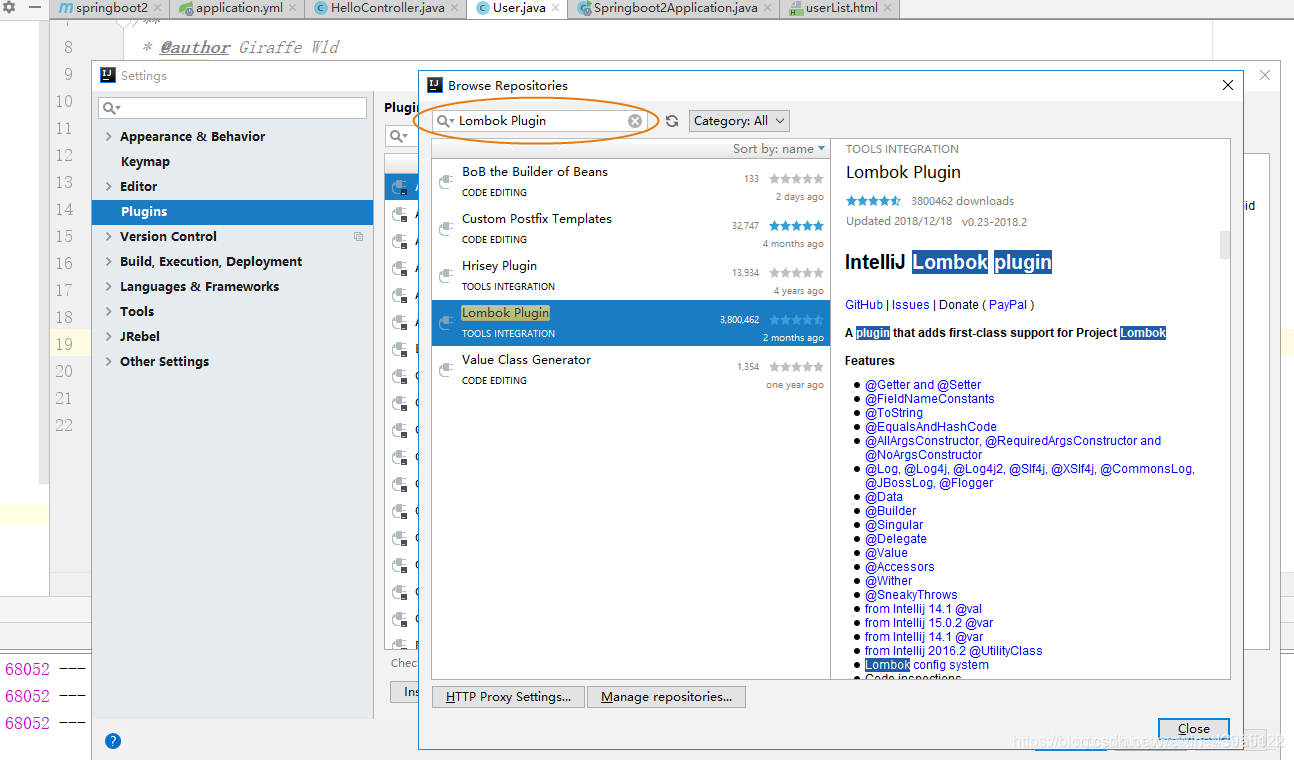This screenshot has width=1294, height=760.
Task: Click line number 19 in editor gutter
Action: 64,344
